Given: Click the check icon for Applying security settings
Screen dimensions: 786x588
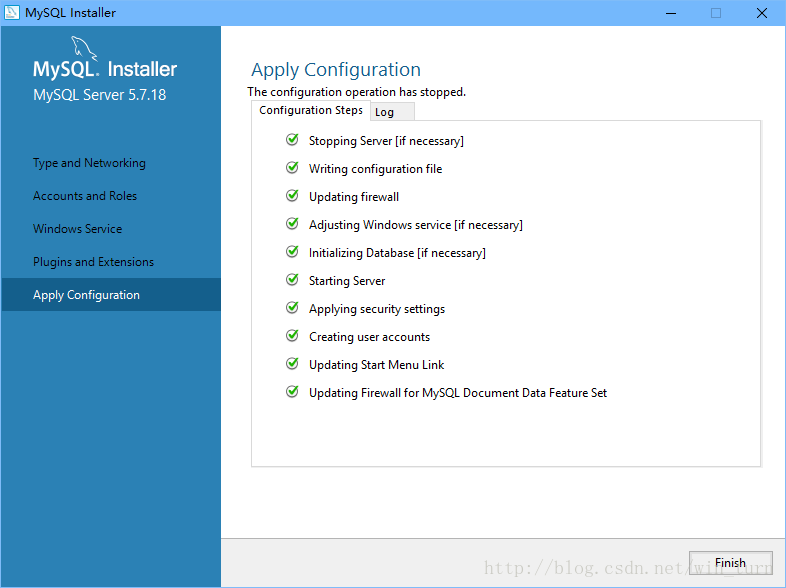Looking at the screenshot, I should 292,309.
